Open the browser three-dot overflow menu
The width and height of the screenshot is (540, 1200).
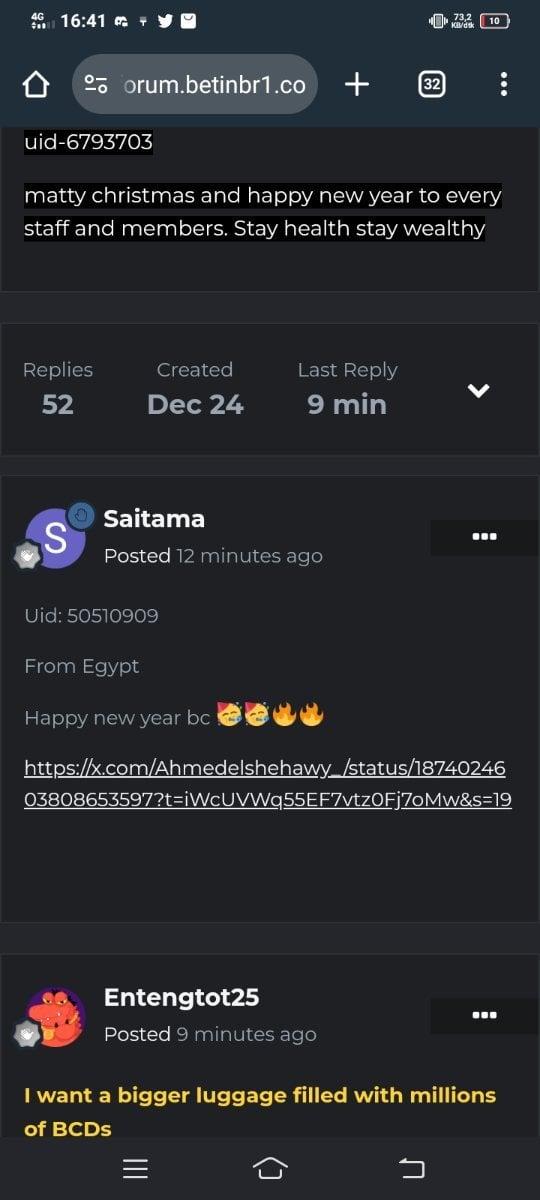[x=504, y=85]
